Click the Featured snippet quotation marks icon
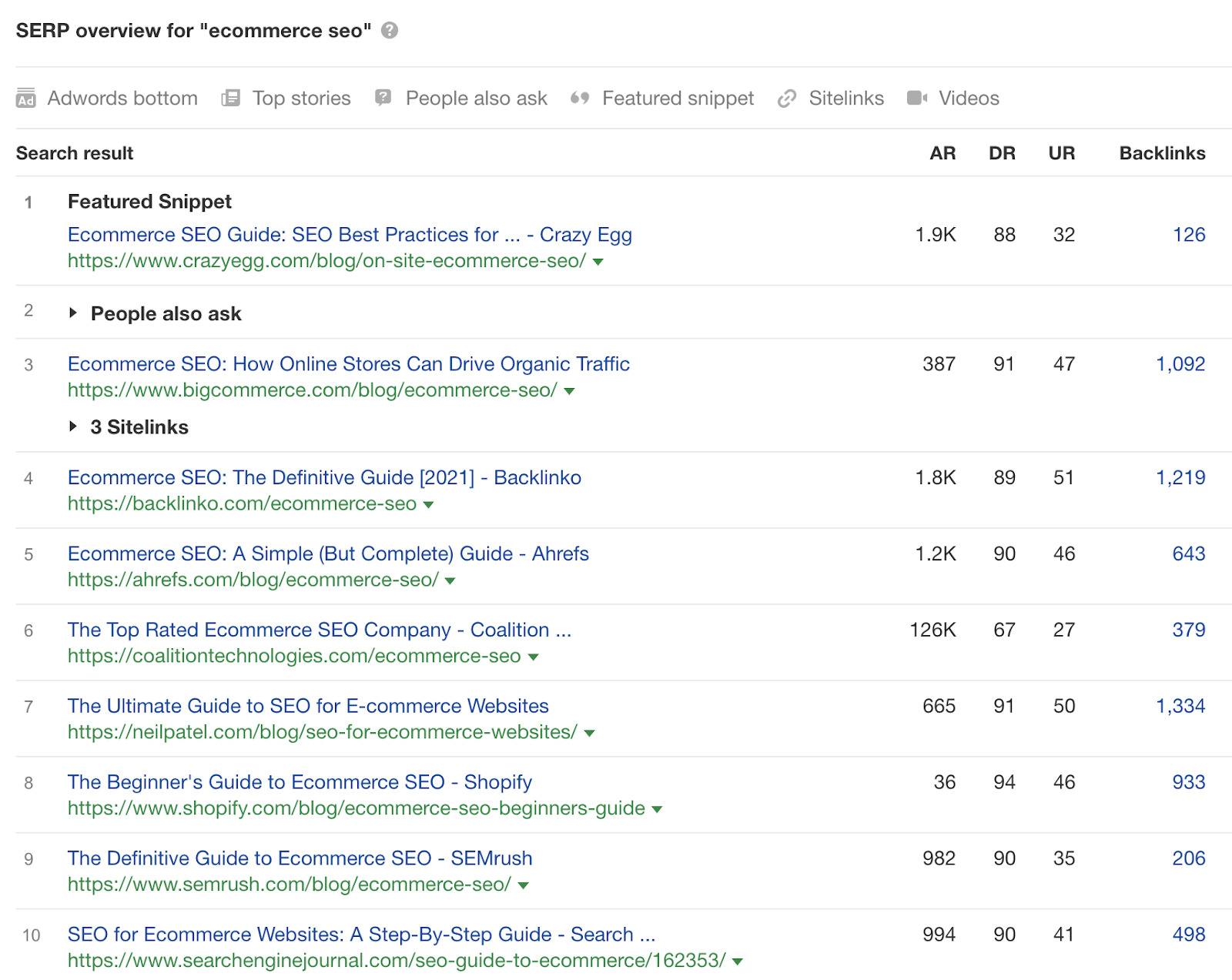Screen dimensions: 1232x980 click(579, 98)
